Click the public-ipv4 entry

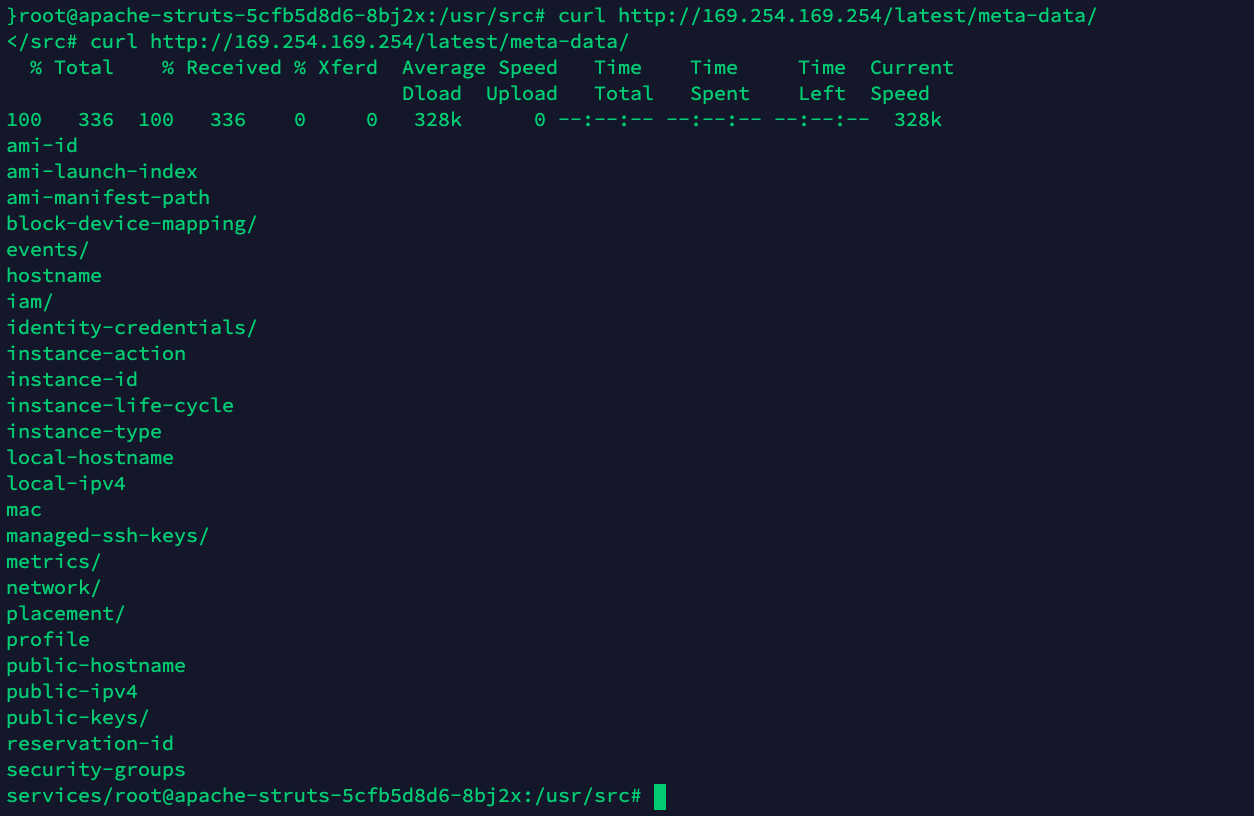72,692
